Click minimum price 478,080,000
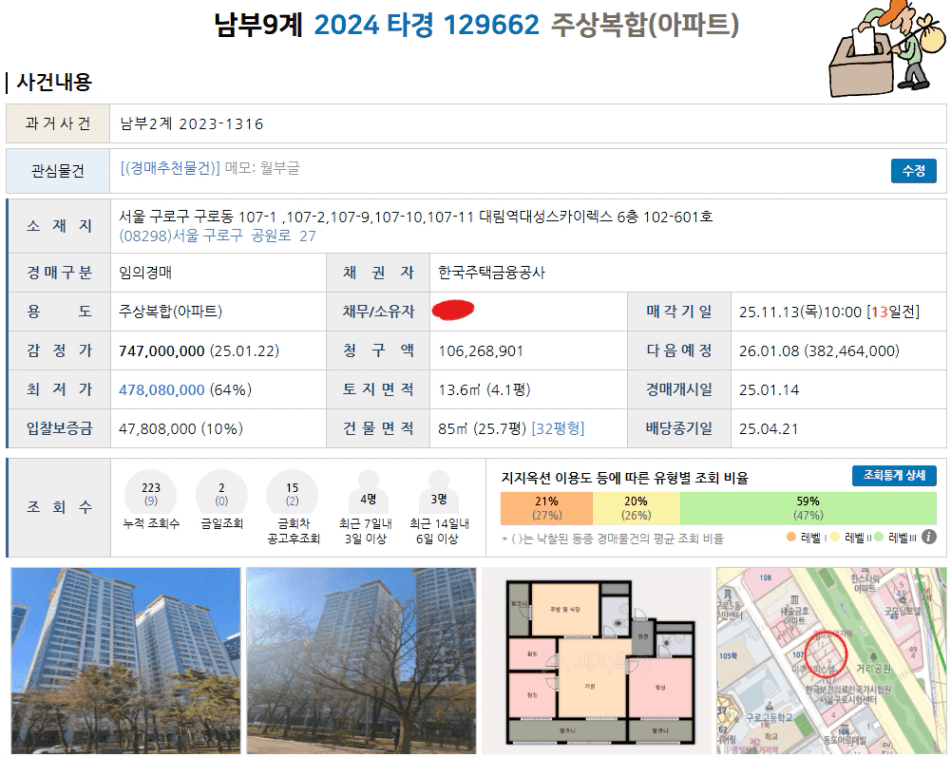This screenshot has height=757, width=951. 161,390
